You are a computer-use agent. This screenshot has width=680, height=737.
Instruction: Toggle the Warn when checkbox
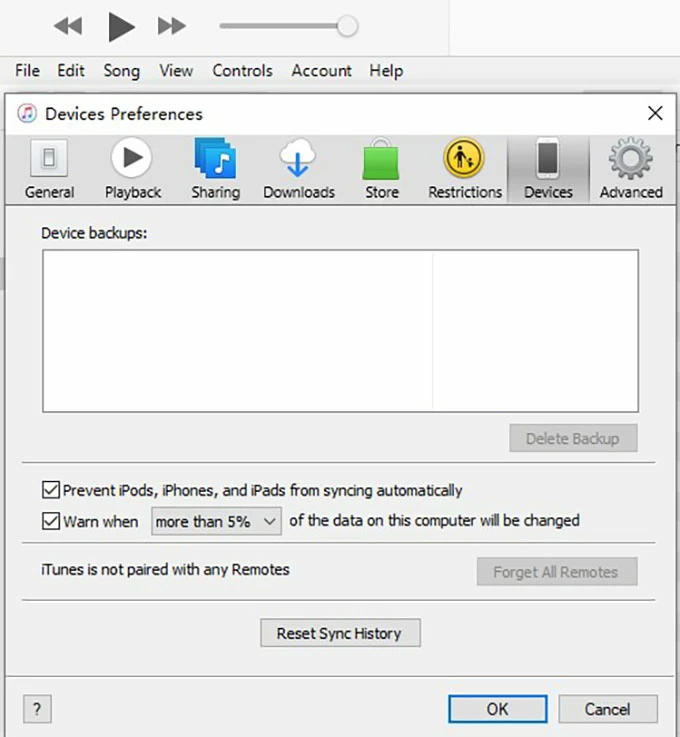(x=51, y=521)
